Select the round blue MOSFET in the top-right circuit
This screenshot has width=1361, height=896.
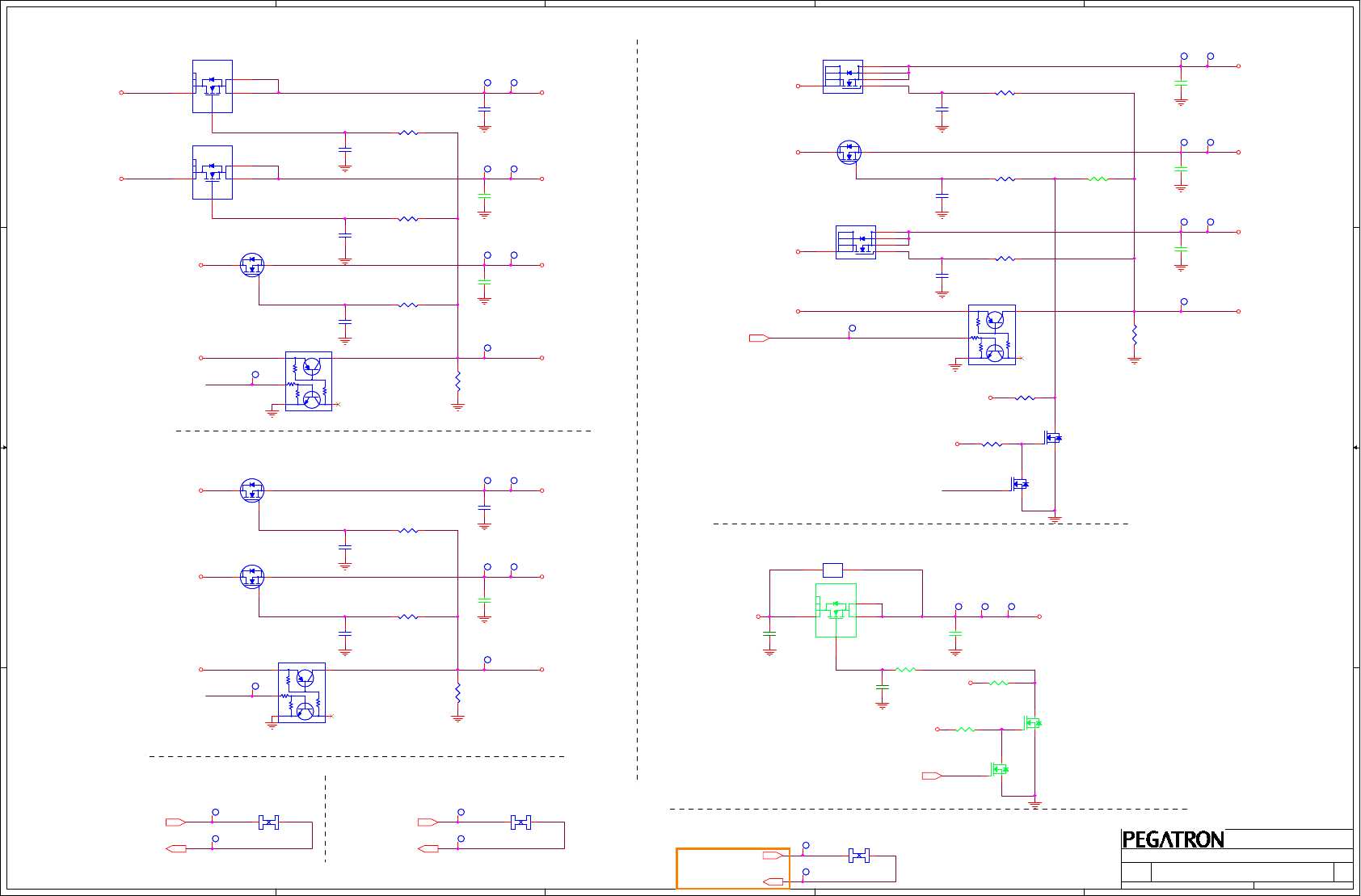click(849, 152)
